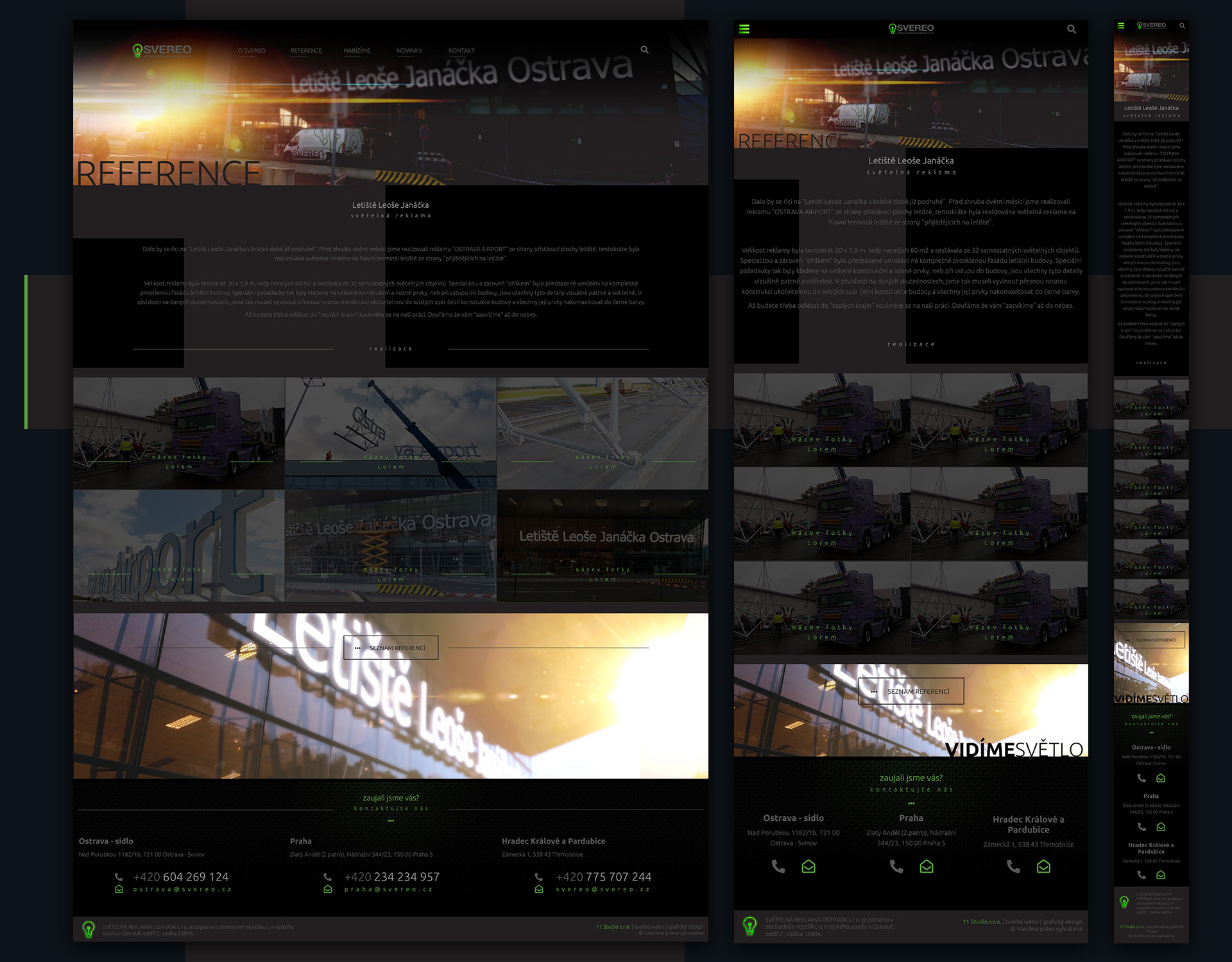The height and width of the screenshot is (962, 1232).
Task: Click mail icon beside svereo@svereo.cz
Action: (x=539, y=889)
